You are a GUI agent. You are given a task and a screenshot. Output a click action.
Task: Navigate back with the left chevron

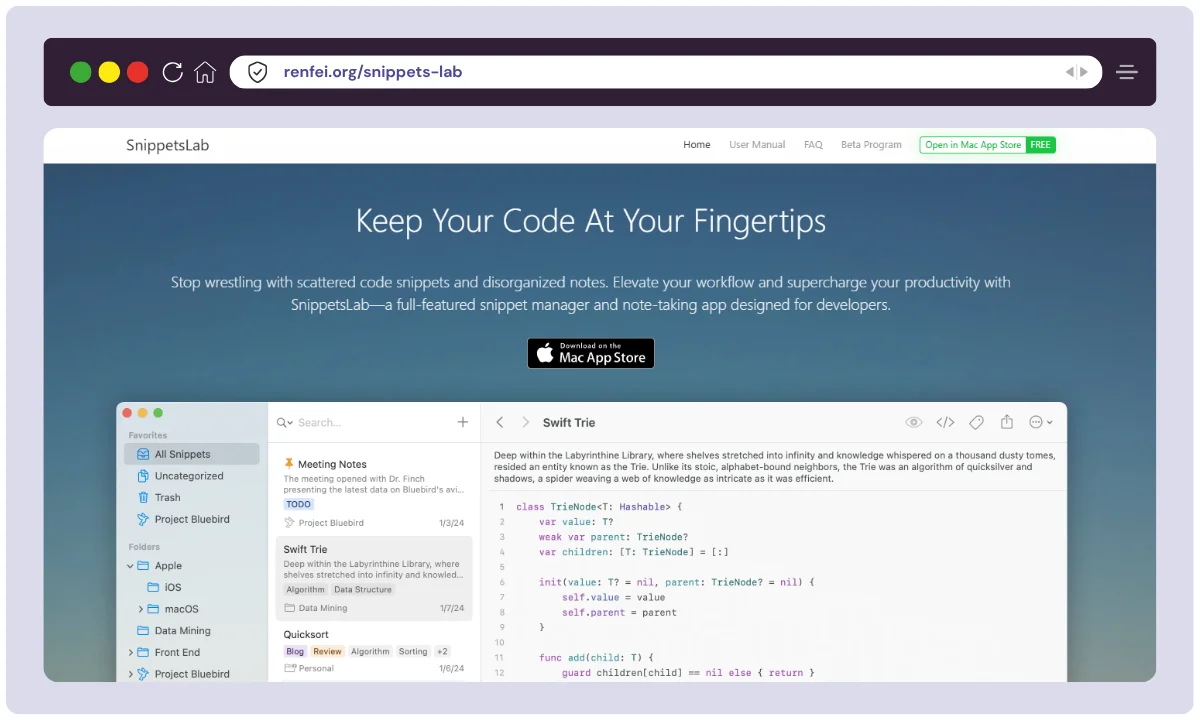point(500,423)
